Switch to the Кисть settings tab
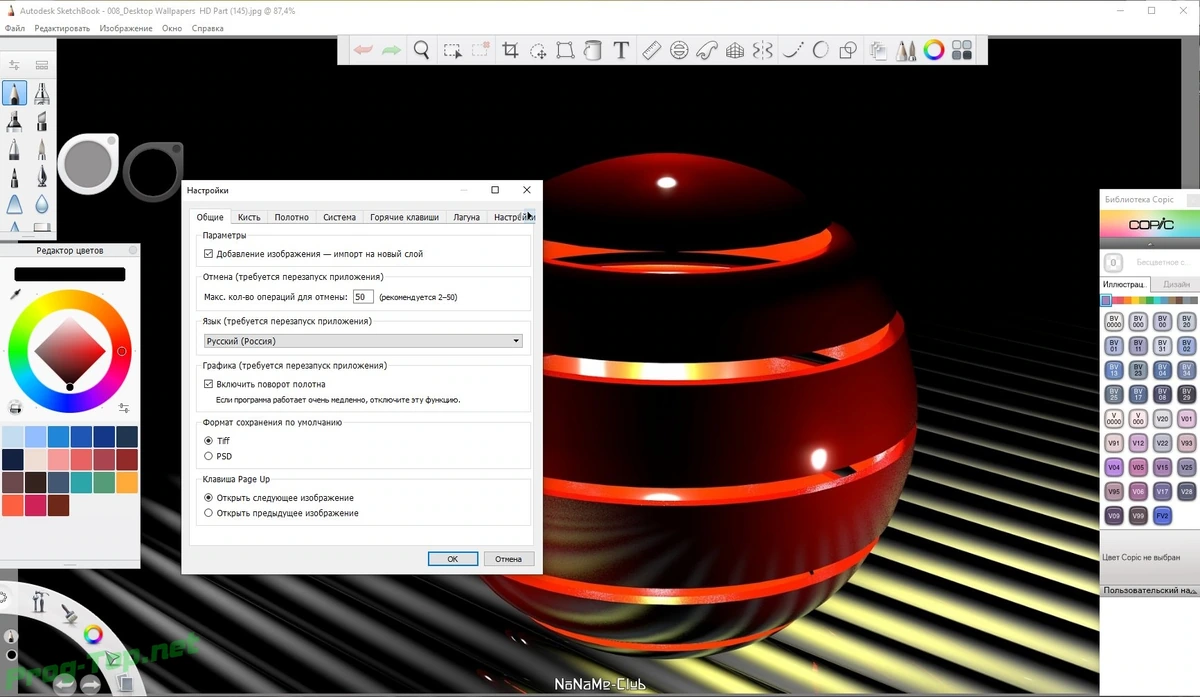 (x=249, y=217)
